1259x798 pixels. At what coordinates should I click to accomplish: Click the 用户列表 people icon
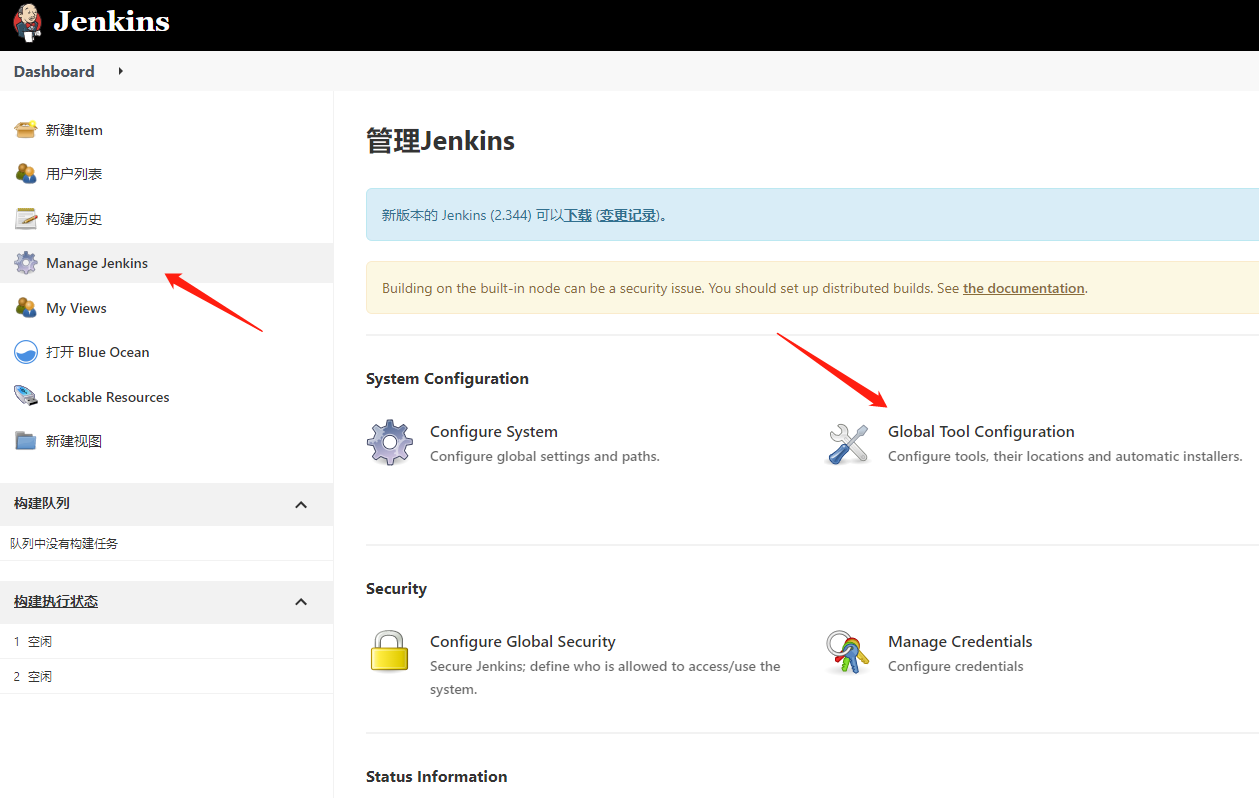tap(26, 173)
